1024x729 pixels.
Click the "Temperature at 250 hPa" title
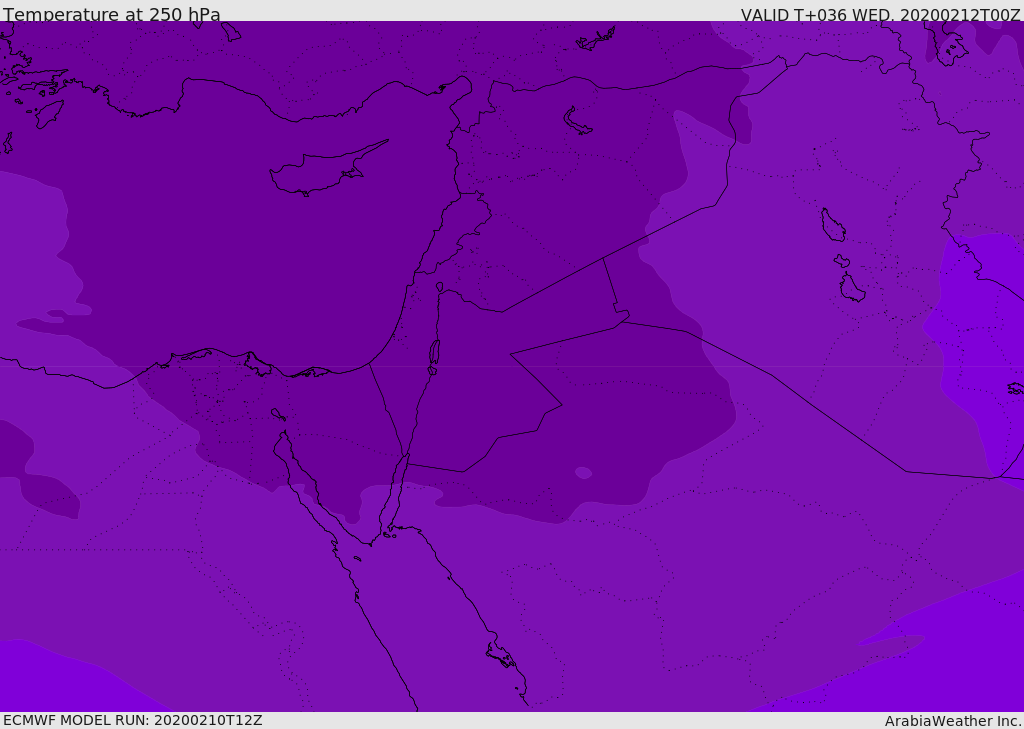(112, 15)
